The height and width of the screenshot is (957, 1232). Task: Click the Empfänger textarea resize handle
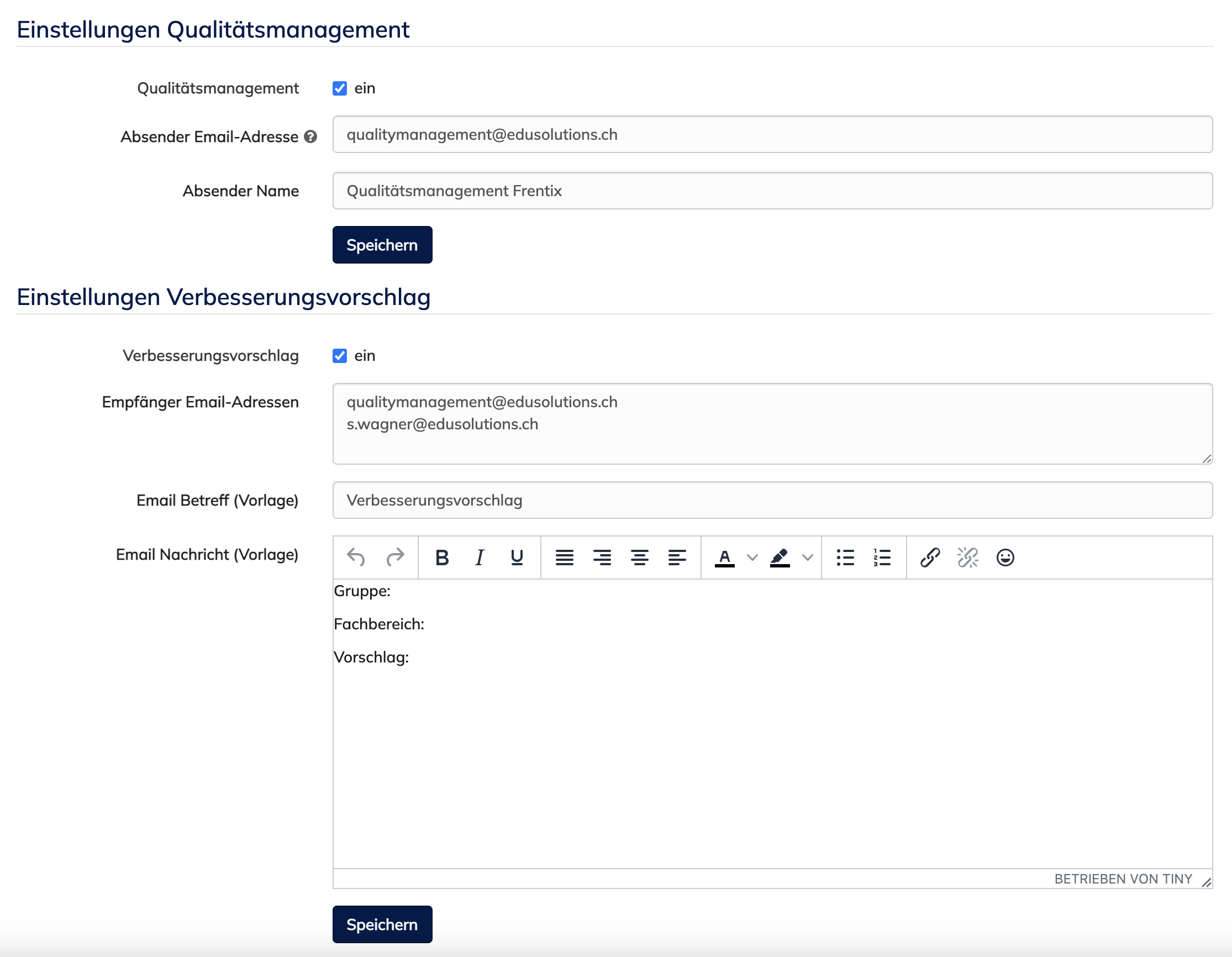coord(1207,459)
